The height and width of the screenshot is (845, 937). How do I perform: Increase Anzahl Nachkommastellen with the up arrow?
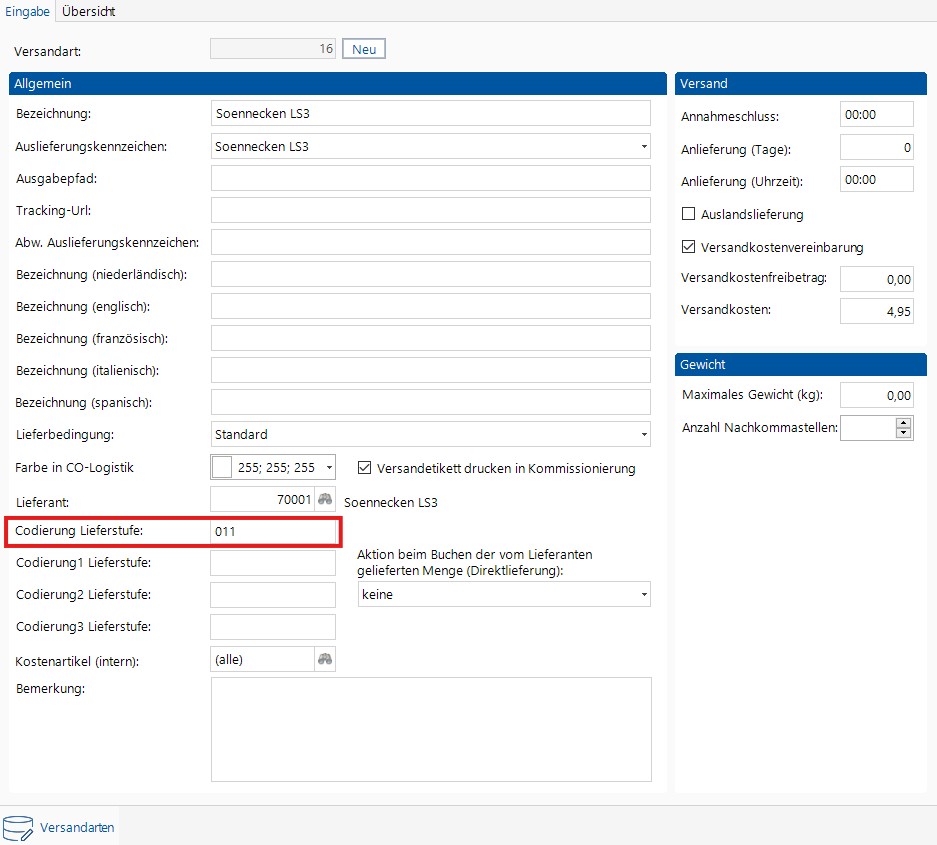[x=904, y=422]
